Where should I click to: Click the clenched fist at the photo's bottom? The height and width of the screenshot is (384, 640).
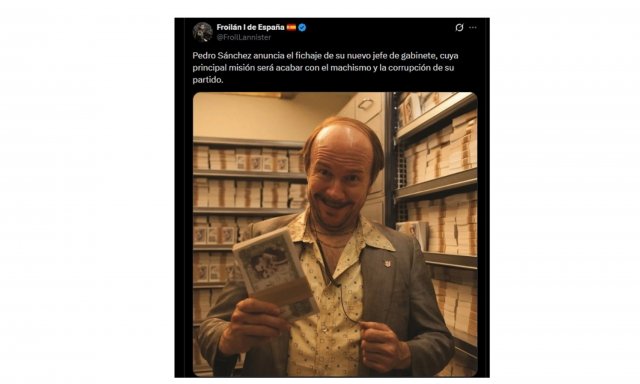pyautogui.click(x=384, y=347)
